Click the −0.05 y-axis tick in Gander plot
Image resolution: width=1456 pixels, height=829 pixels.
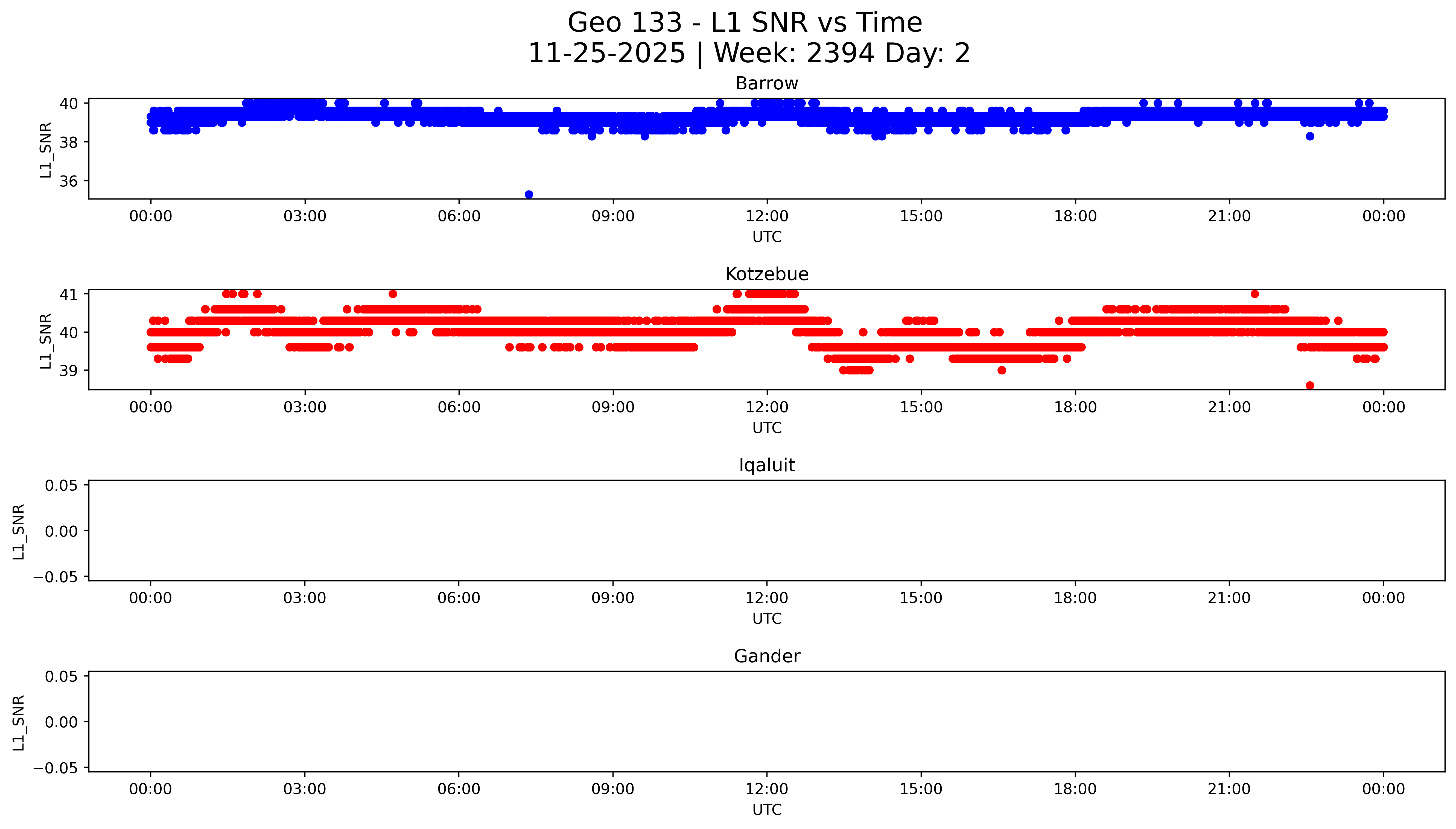coord(55,768)
